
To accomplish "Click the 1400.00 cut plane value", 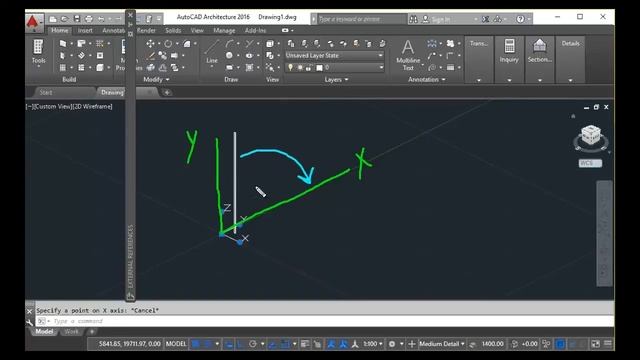I will (x=492, y=344).
